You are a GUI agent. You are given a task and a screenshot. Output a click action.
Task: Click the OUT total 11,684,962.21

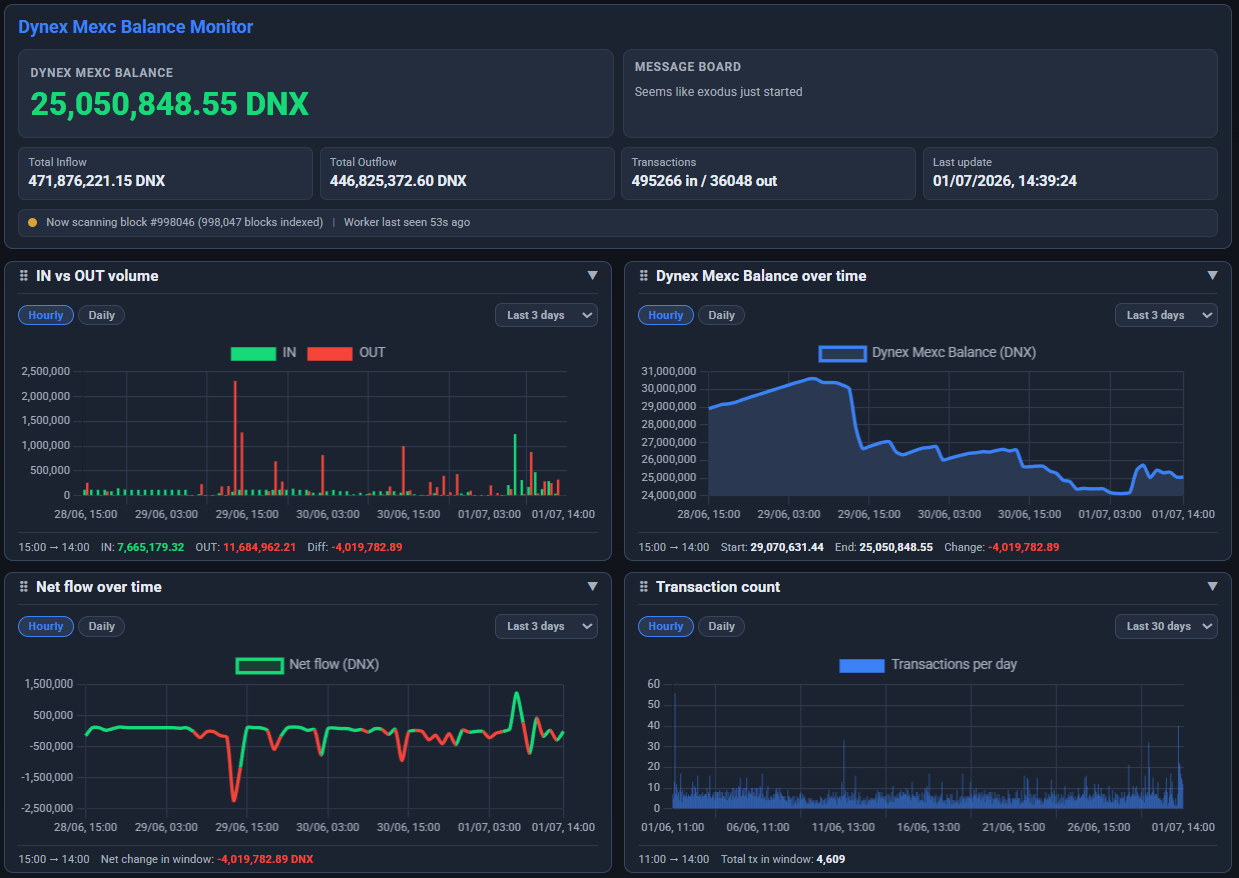[259, 547]
